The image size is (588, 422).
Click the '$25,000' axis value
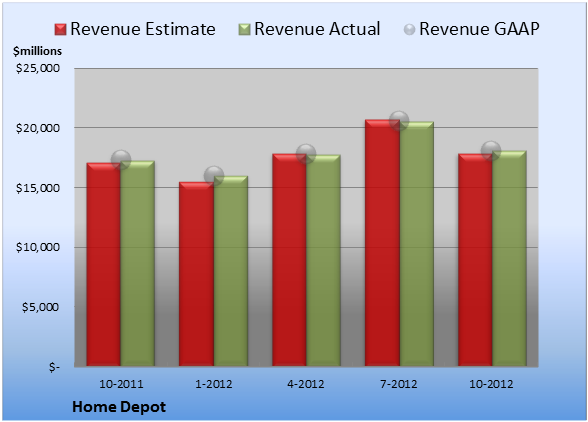pyautogui.click(x=38, y=68)
